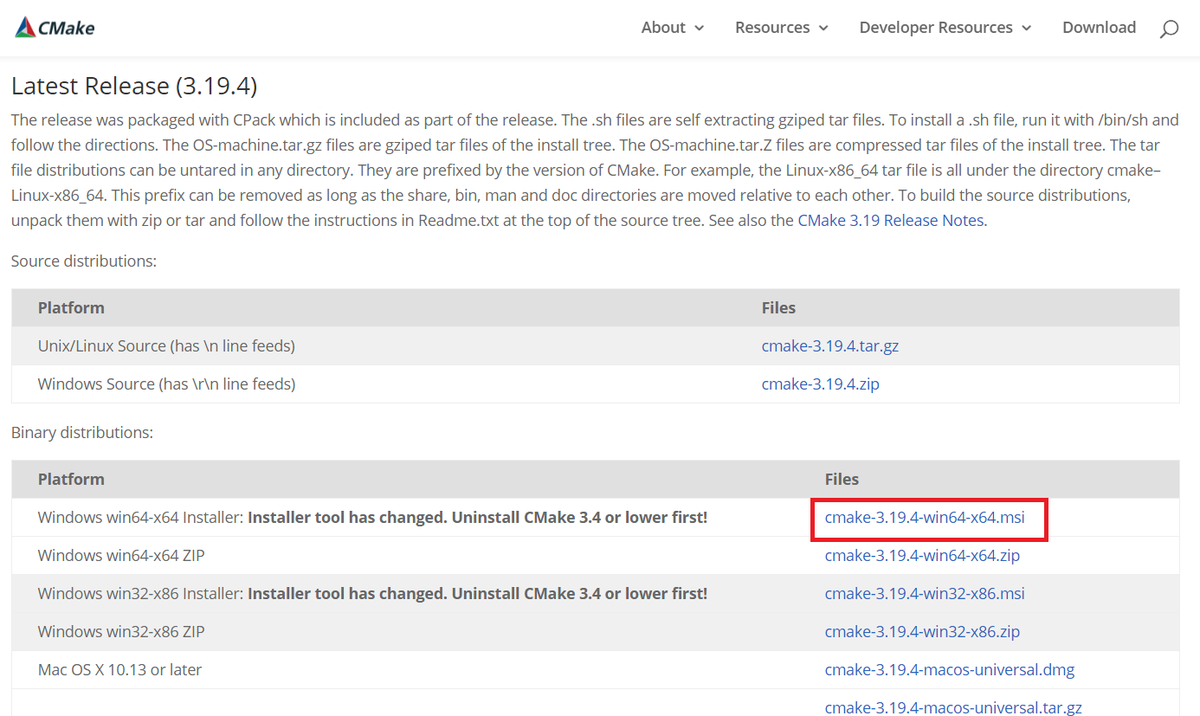The height and width of the screenshot is (716, 1200).
Task: Download cmake-3.19.4-win64-x64.msi installer
Action: (925, 518)
